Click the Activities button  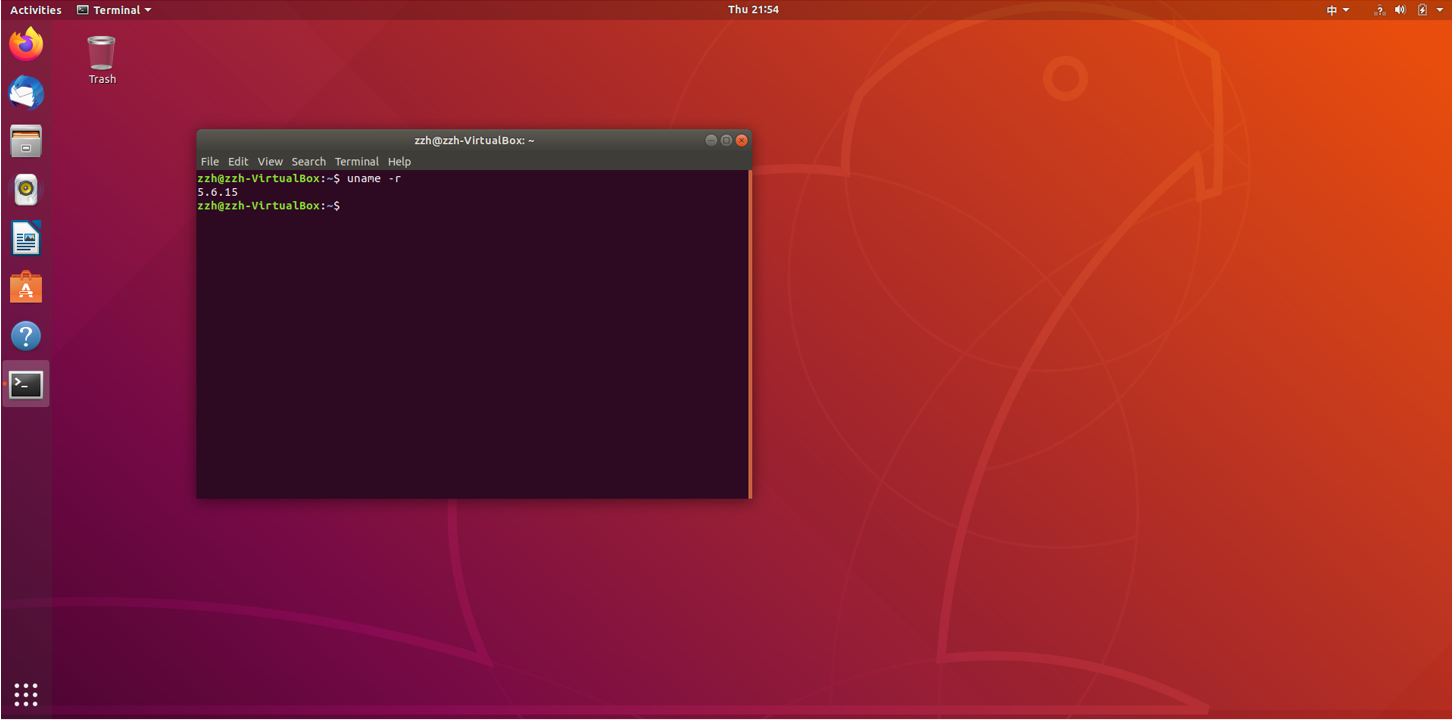coord(35,9)
